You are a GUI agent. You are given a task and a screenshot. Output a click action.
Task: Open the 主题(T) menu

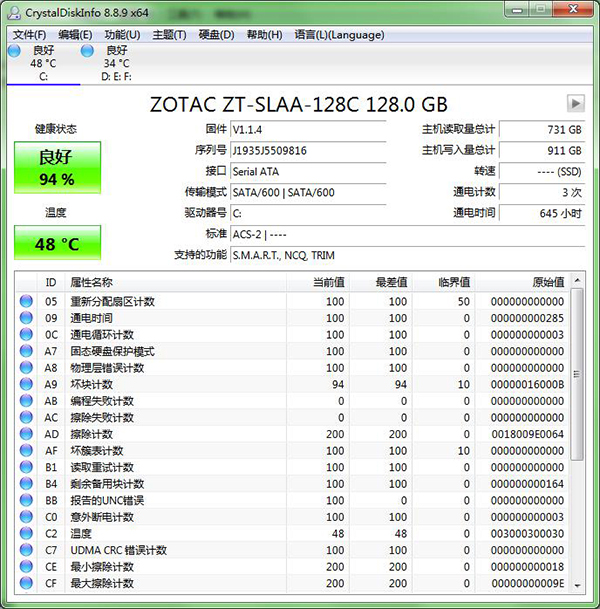[x=169, y=35]
